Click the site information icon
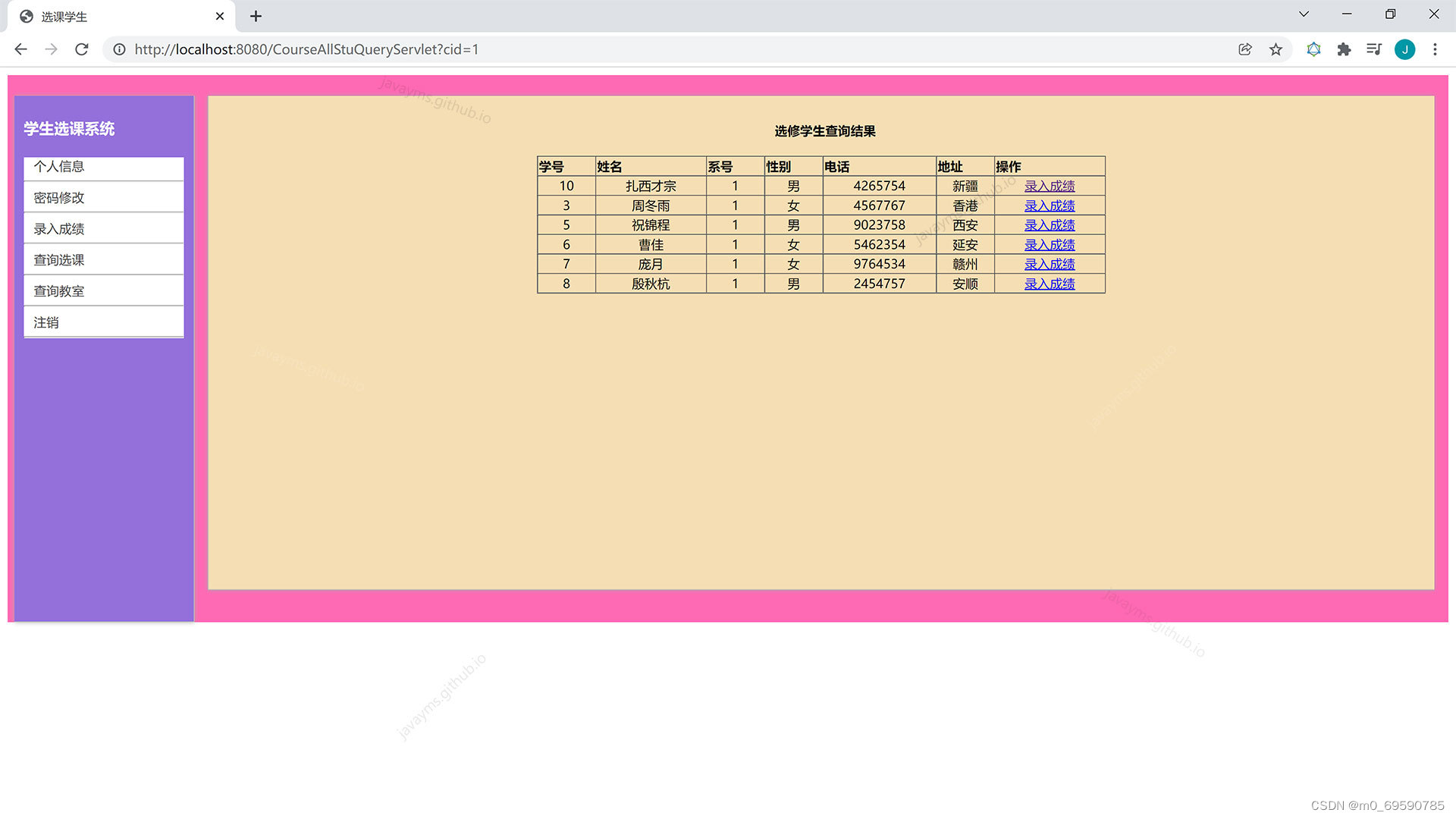The width and height of the screenshot is (1456, 819). pos(119,49)
